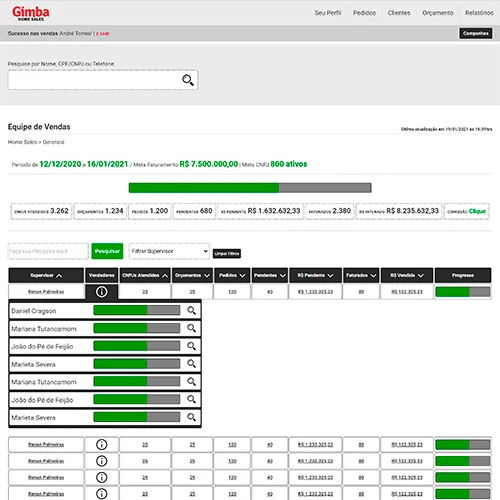This screenshot has height=500, width=500.
Task: Click the customer name/CPF search field
Action: coord(103,80)
